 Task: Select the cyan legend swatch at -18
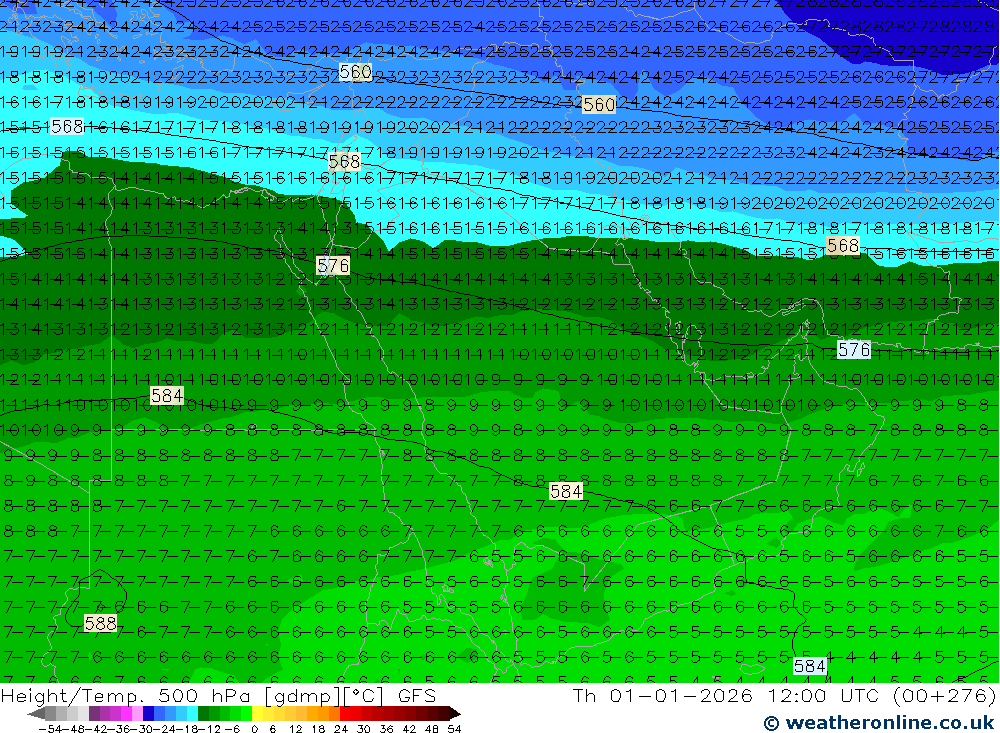point(192,714)
